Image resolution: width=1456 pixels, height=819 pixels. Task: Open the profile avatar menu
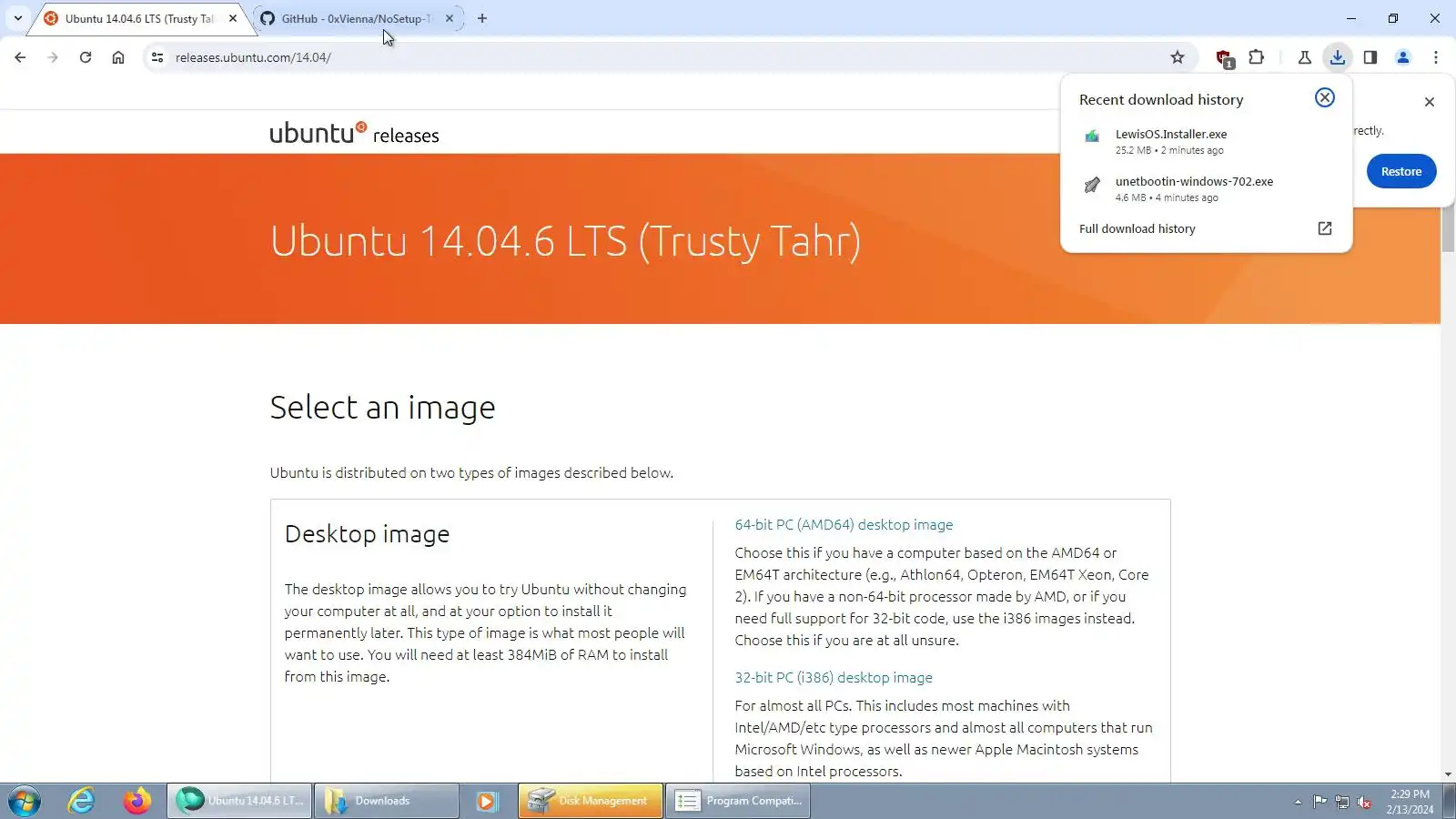point(1403,57)
